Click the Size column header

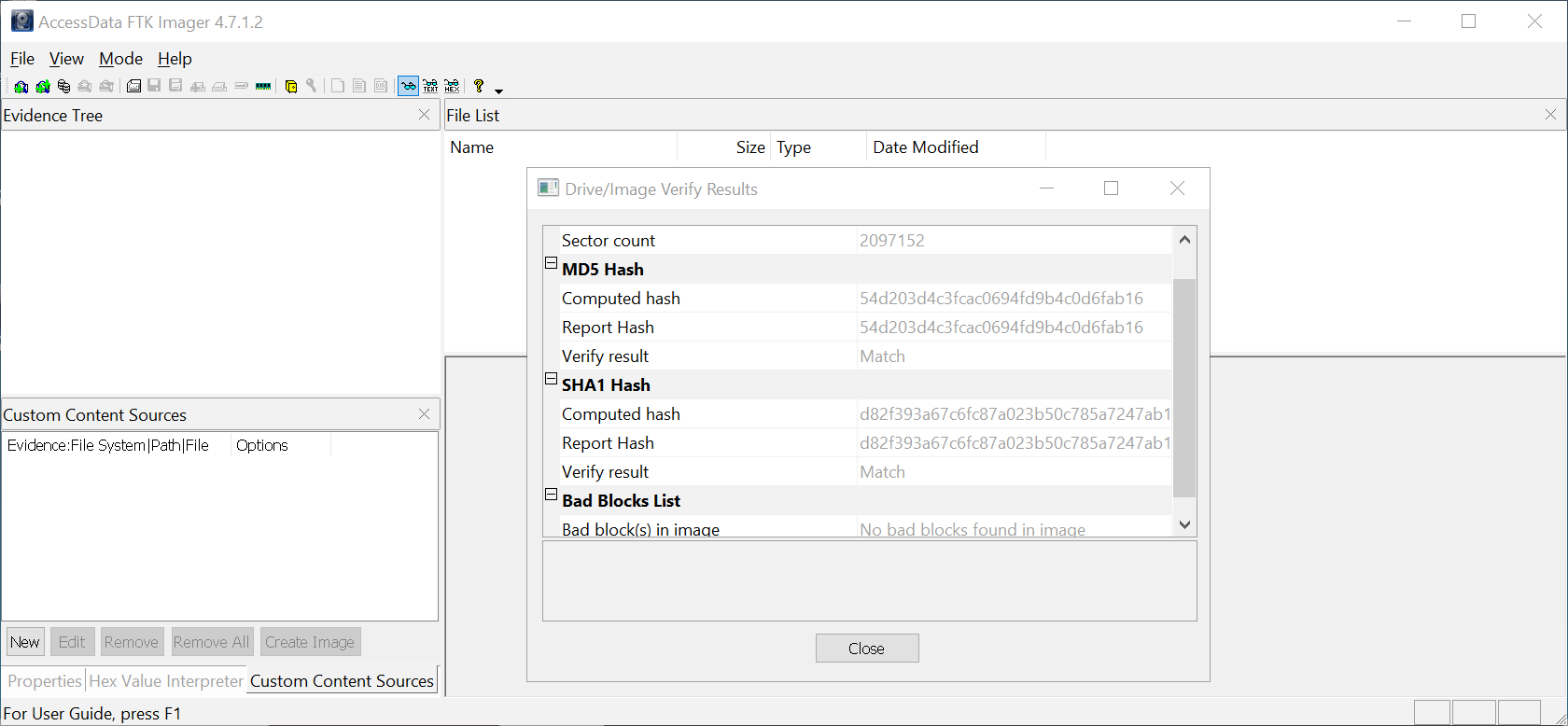(724, 147)
